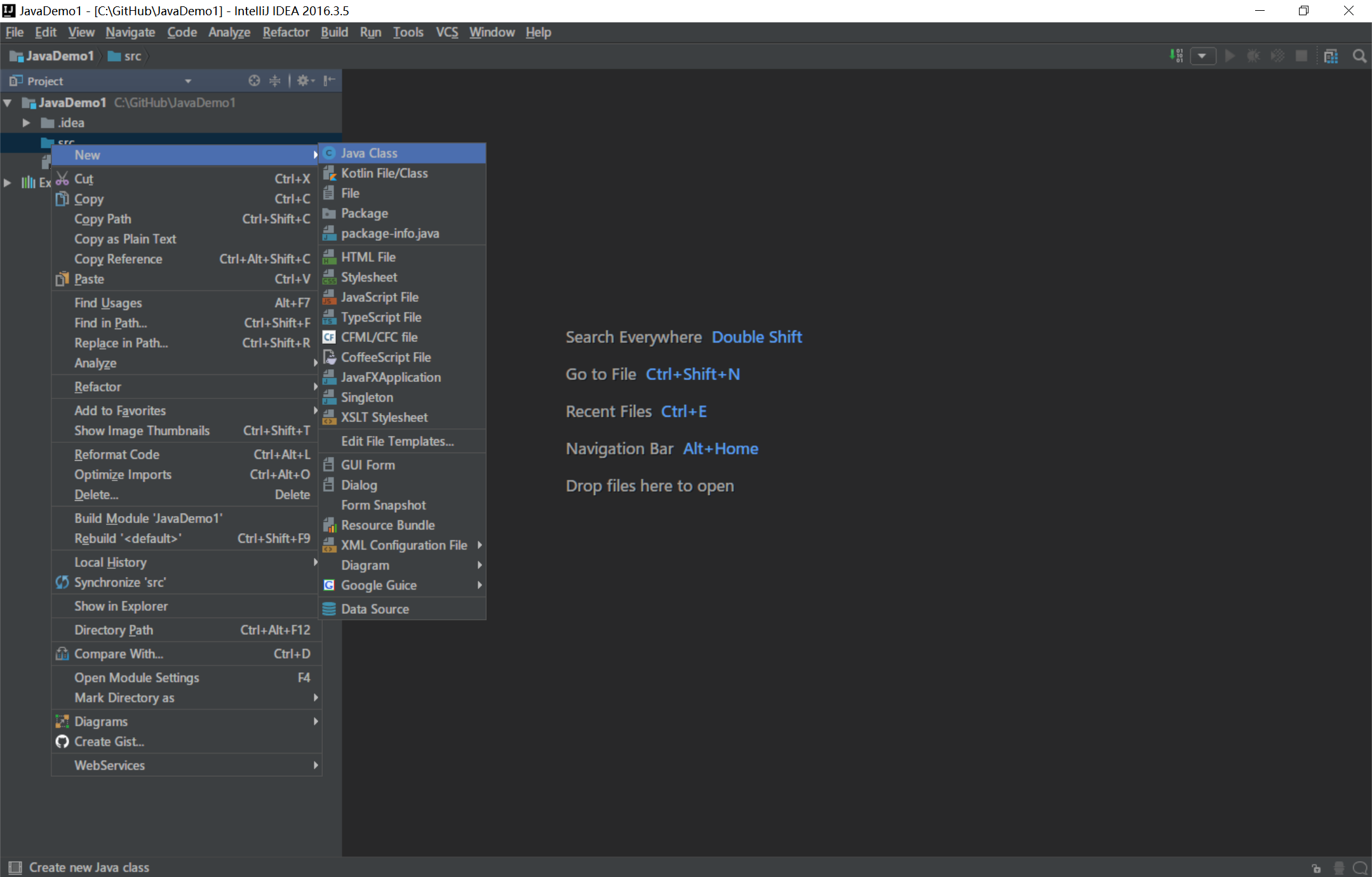Click the JavaScript File icon
1372x877 pixels.
[x=329, y=297]
